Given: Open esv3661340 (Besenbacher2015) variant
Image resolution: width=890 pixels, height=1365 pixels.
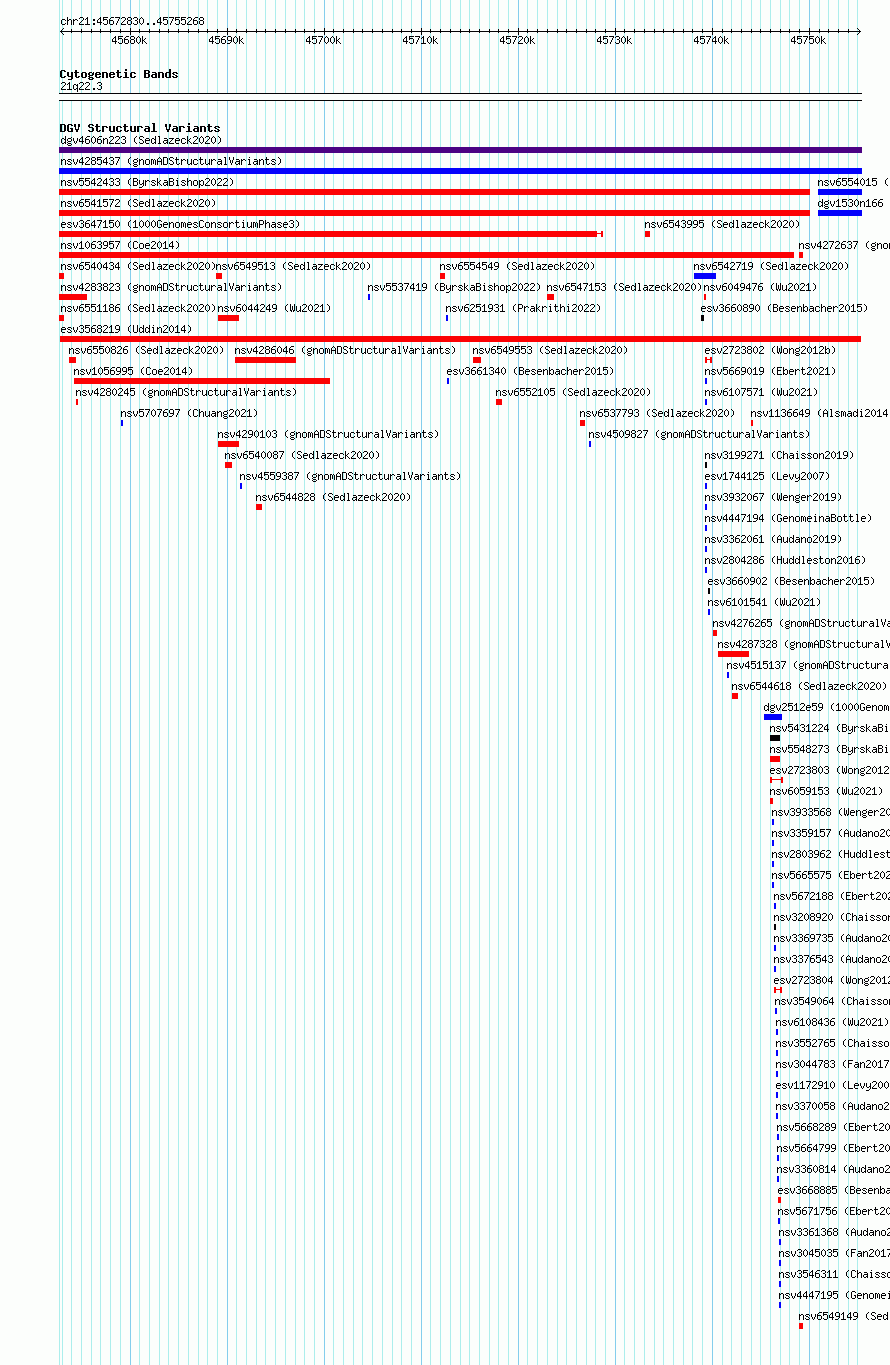Looking at the screenshot, I should 530,372.
